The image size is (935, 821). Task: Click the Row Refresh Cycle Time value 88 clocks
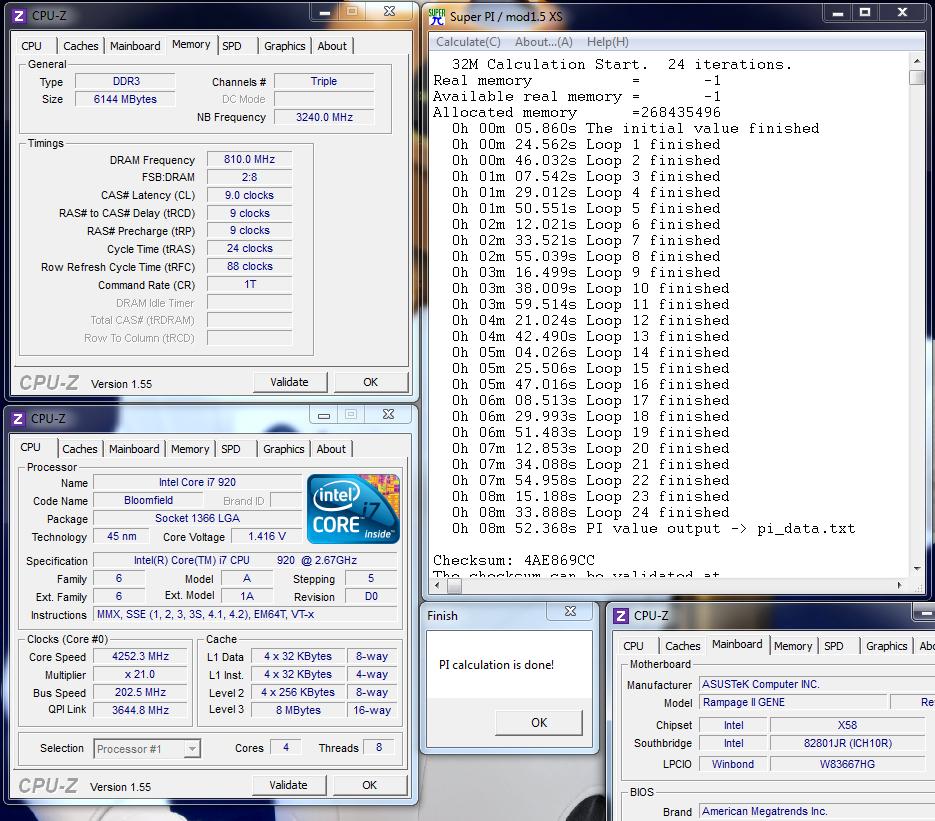pos(249,267)
